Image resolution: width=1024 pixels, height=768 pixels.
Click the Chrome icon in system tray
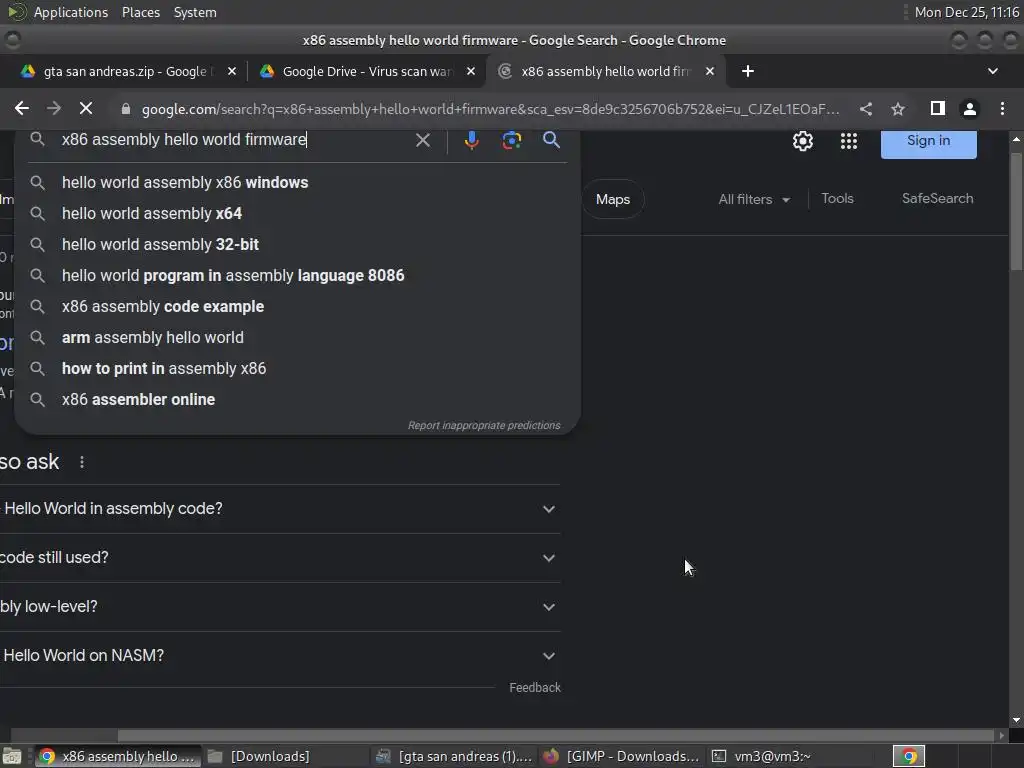pos(908,756)
